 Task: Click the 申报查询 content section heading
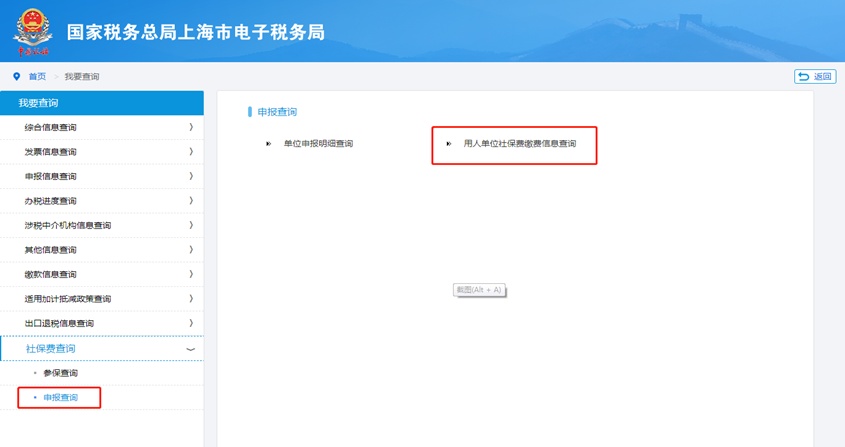pos(277,112)
